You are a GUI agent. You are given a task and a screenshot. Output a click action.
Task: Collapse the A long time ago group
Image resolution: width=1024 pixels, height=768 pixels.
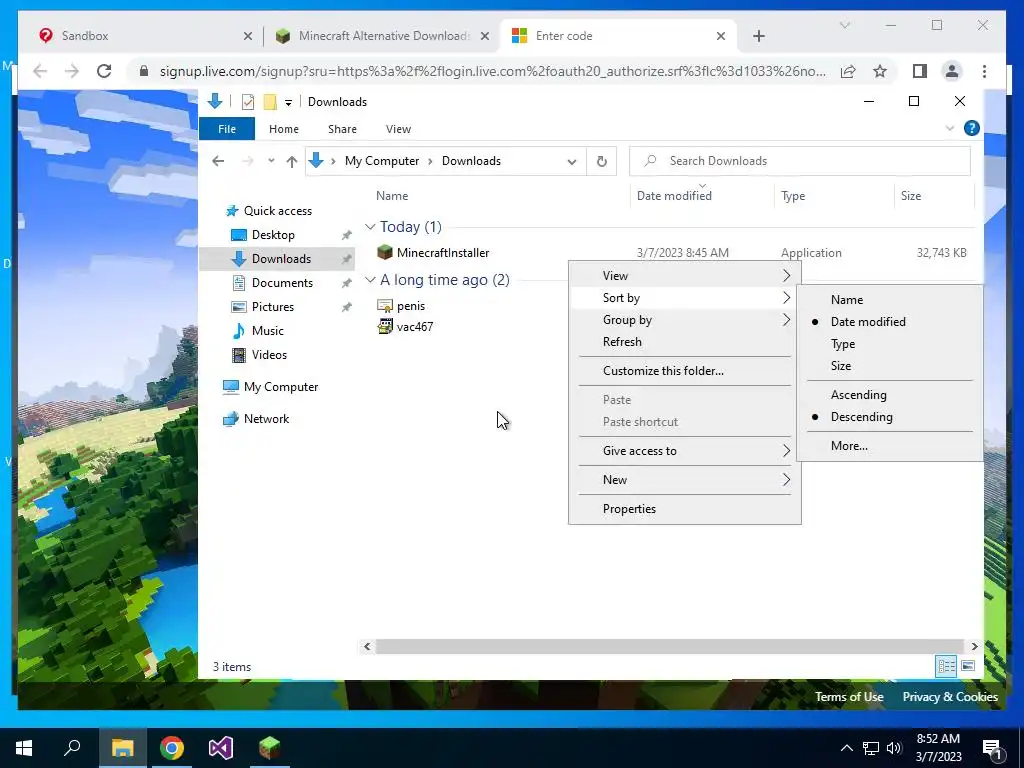(370, 280)
